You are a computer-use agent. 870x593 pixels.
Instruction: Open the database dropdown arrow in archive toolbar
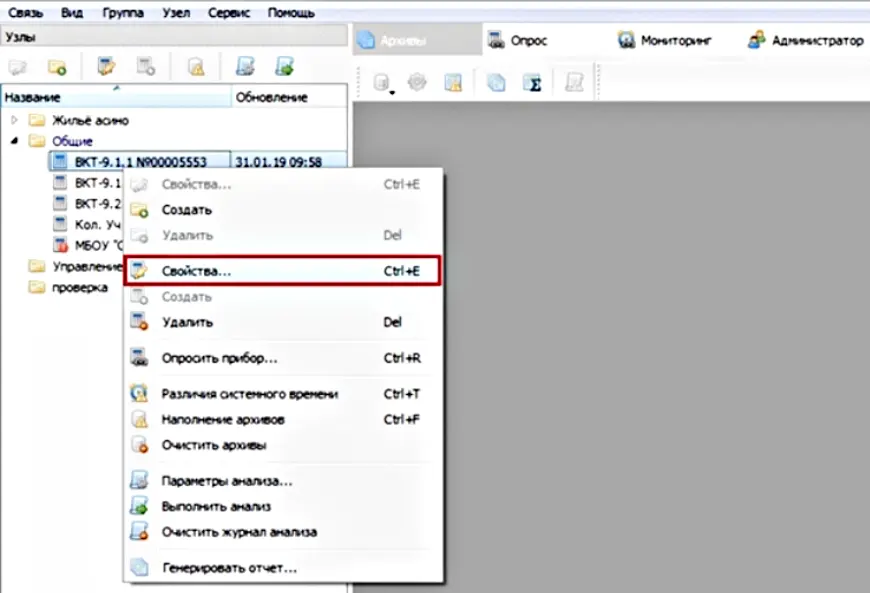(x=392, y=93)
